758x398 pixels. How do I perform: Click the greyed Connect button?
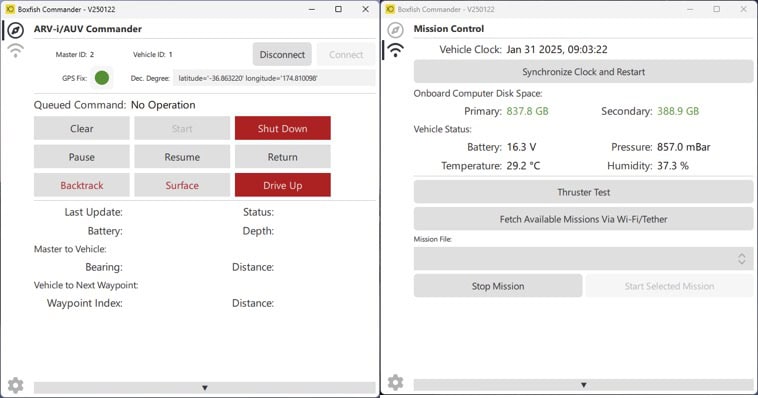coord(346,55)
